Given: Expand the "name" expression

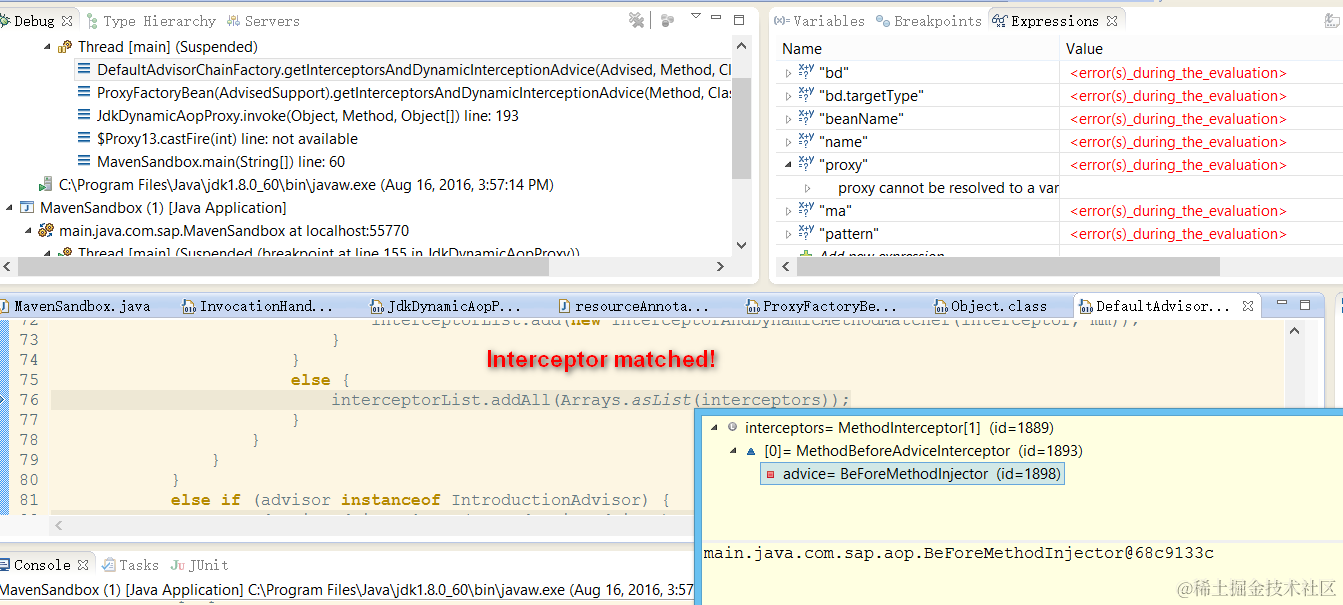Looking at the screenshot, I should (788, 142).
